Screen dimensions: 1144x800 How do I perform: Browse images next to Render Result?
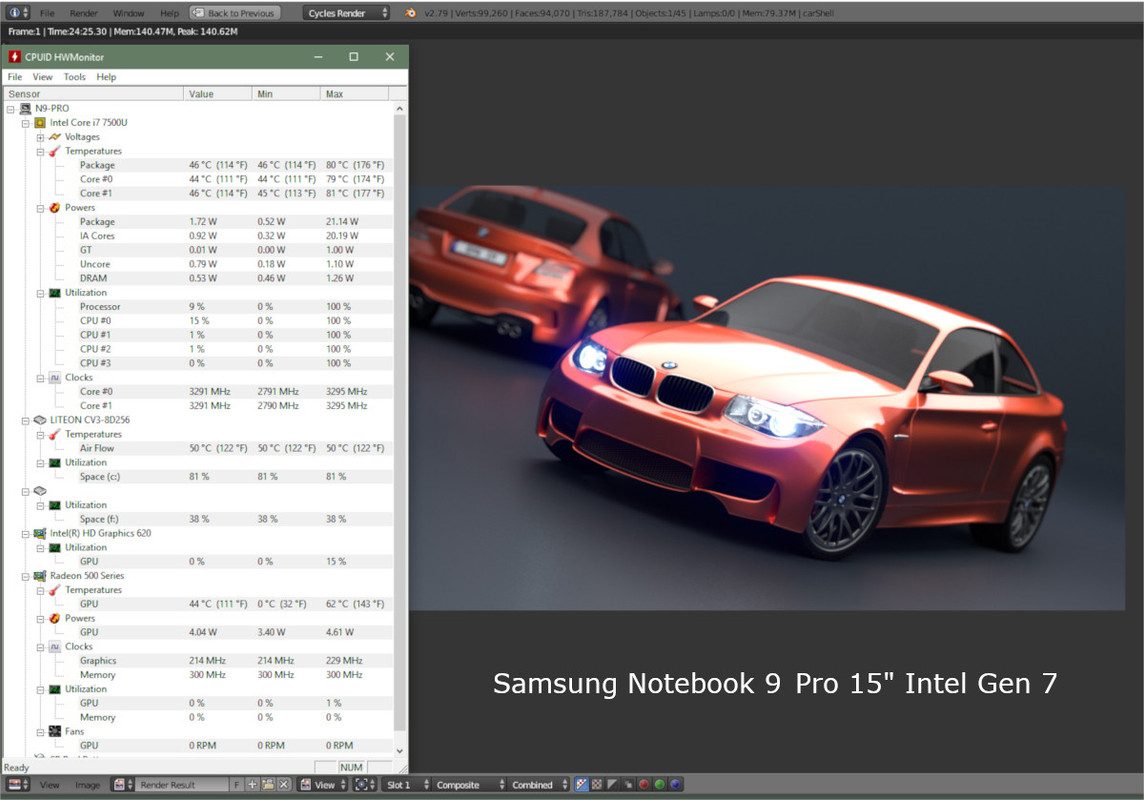click(123, 785)
